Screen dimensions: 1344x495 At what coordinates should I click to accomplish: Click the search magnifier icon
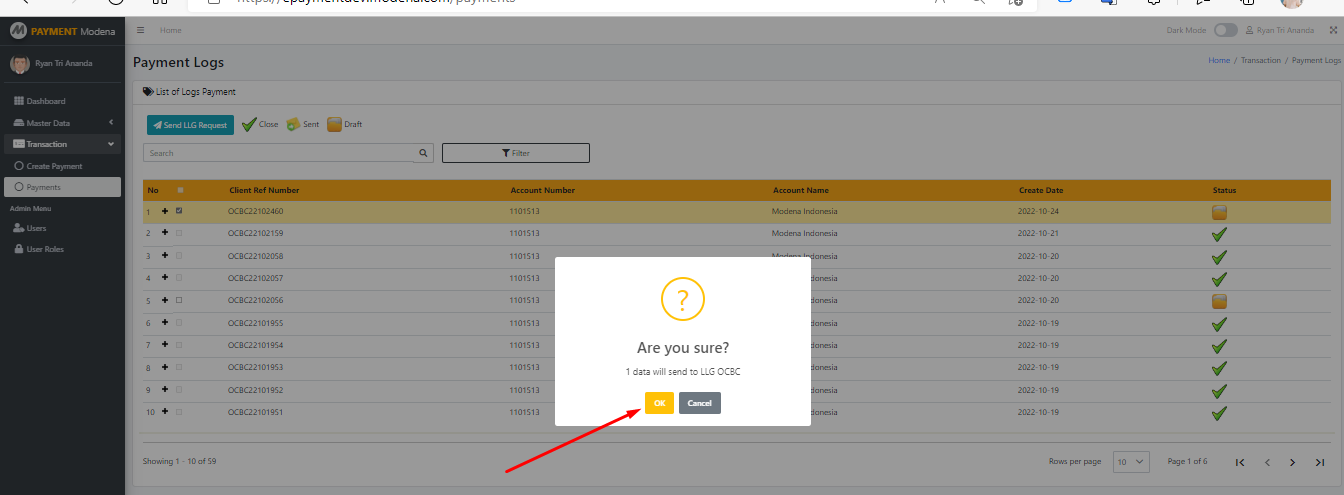point(424,153)
